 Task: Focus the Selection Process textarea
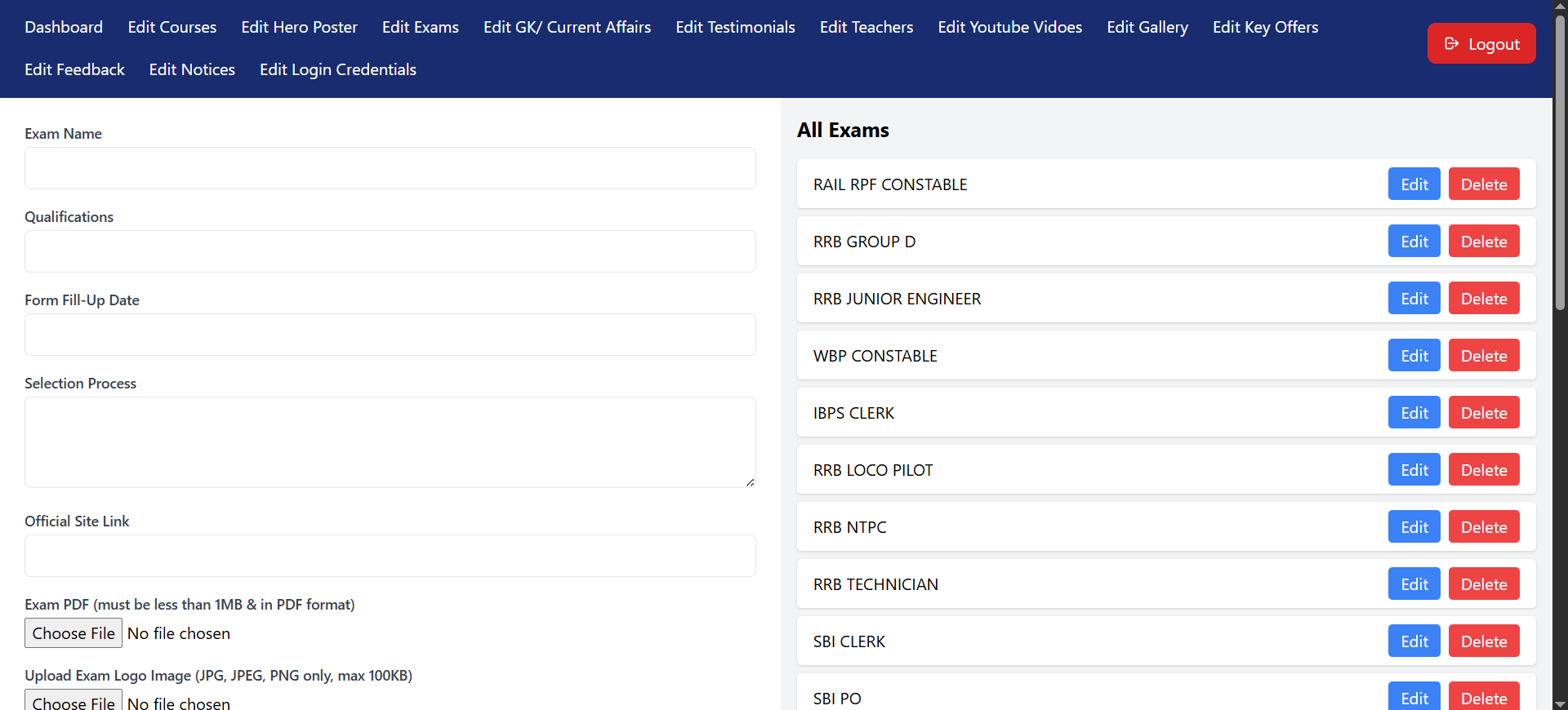[x=390, y=442]
